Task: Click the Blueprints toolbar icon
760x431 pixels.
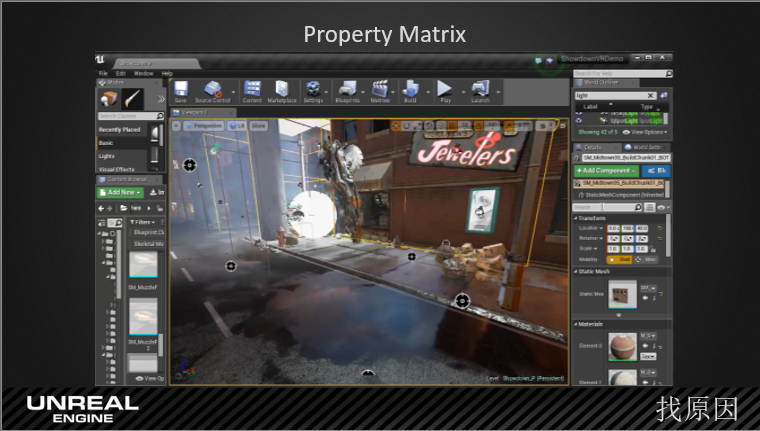Action: [347, 91]
